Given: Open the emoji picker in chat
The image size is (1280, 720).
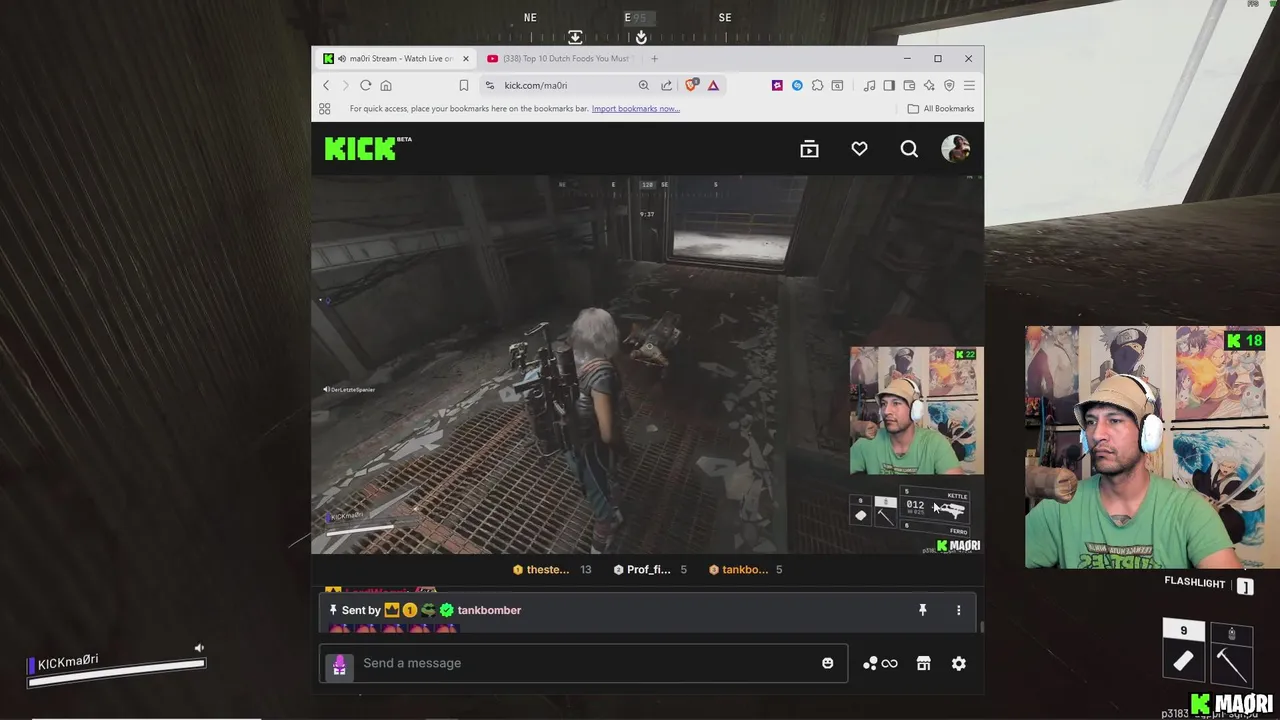Looking at the screenshot, I should [x=827, y=663].
